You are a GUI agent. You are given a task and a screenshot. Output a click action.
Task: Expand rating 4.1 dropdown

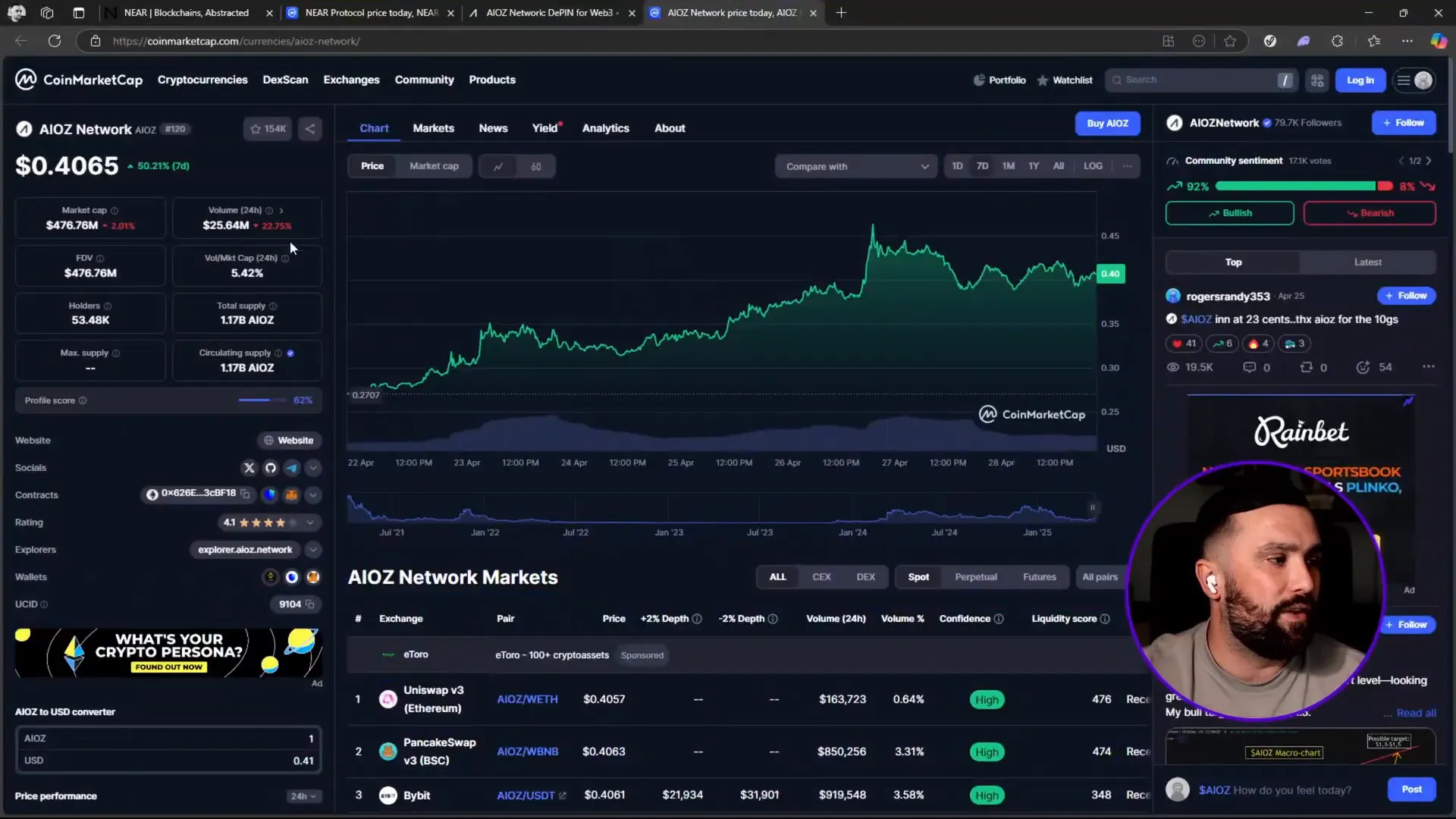pos(310,522)
